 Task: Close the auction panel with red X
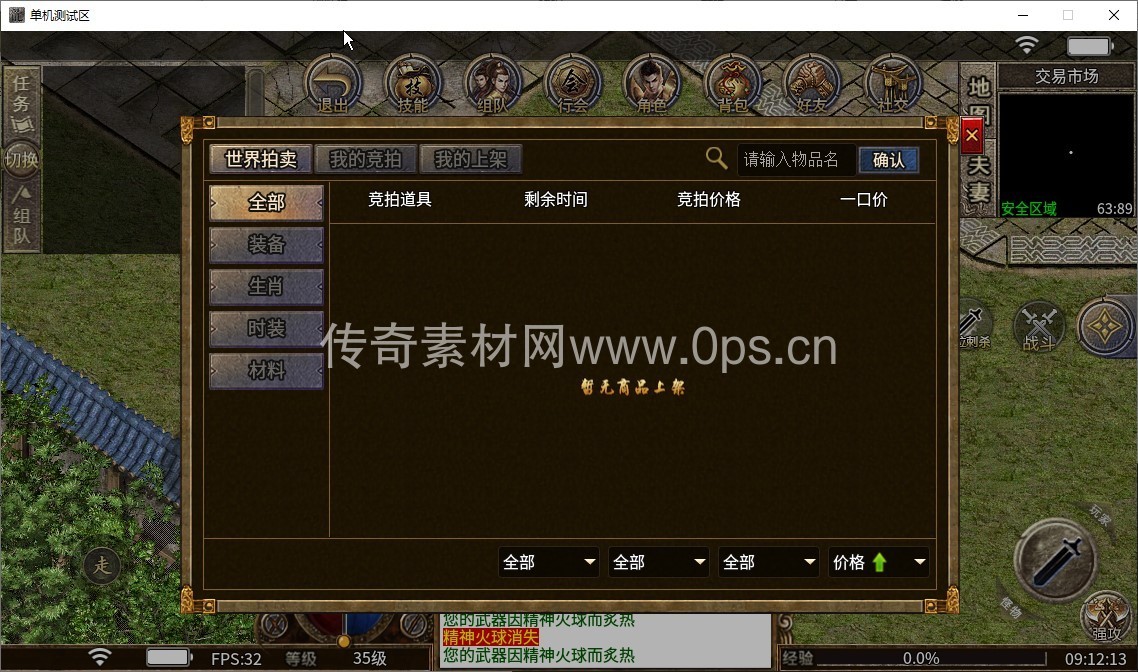click(x=972, y=135)
